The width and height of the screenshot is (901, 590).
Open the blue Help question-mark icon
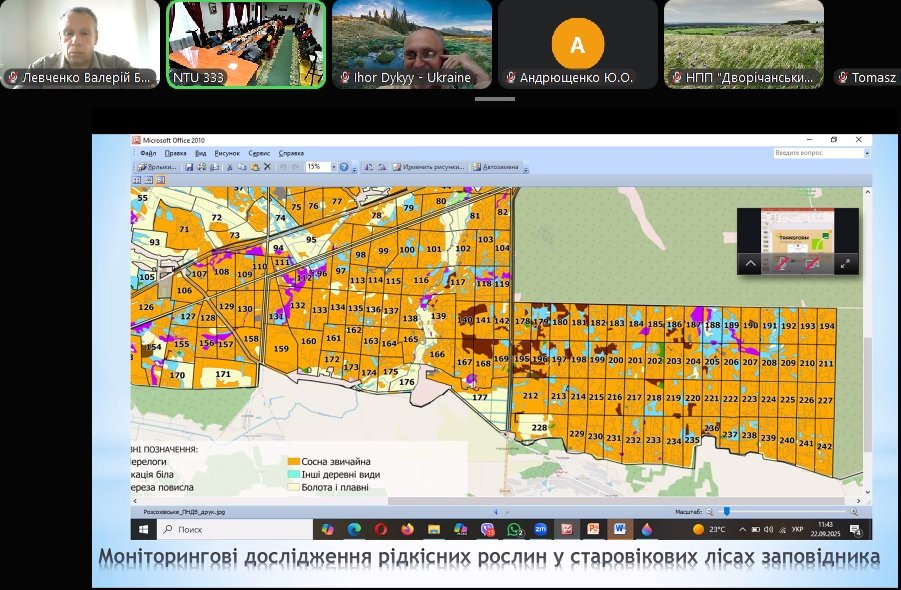coord(344,167)
